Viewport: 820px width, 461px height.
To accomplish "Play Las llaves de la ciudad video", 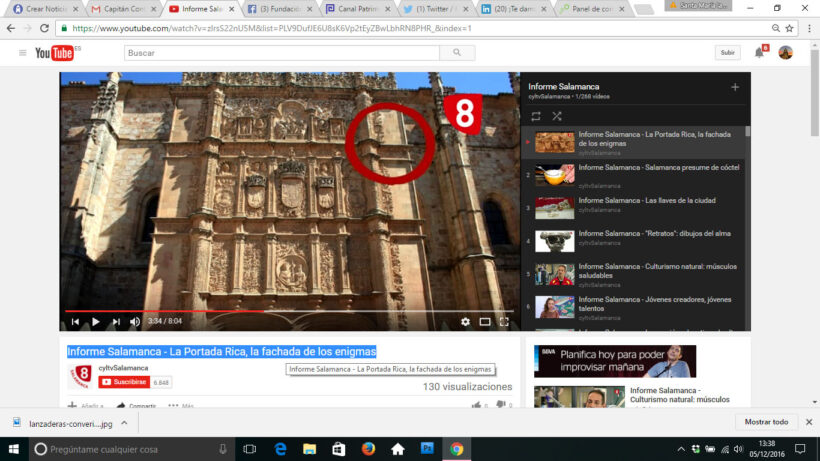I will (633, 208).
